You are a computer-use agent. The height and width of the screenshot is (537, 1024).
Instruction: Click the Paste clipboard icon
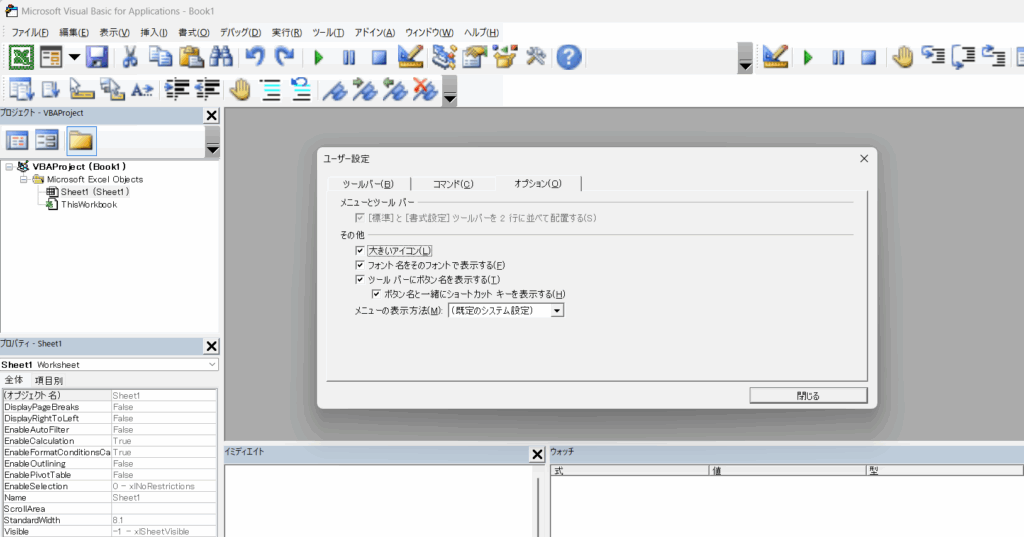click(191, 57)
